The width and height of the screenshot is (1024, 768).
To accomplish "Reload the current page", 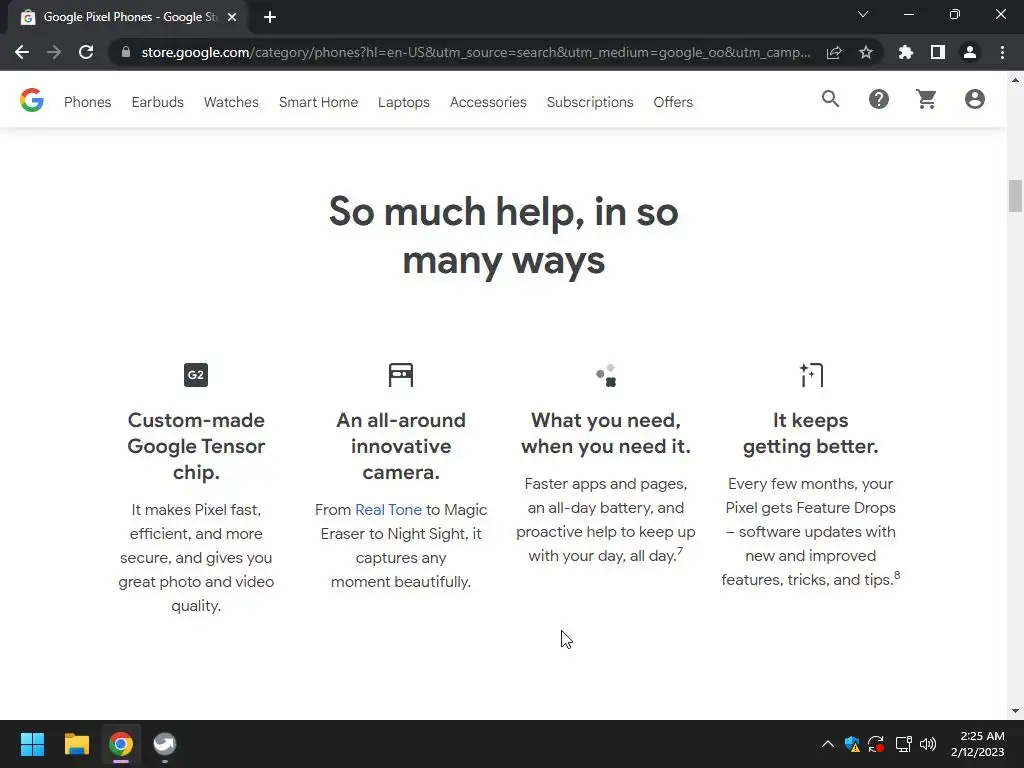I will coord(86,52).
